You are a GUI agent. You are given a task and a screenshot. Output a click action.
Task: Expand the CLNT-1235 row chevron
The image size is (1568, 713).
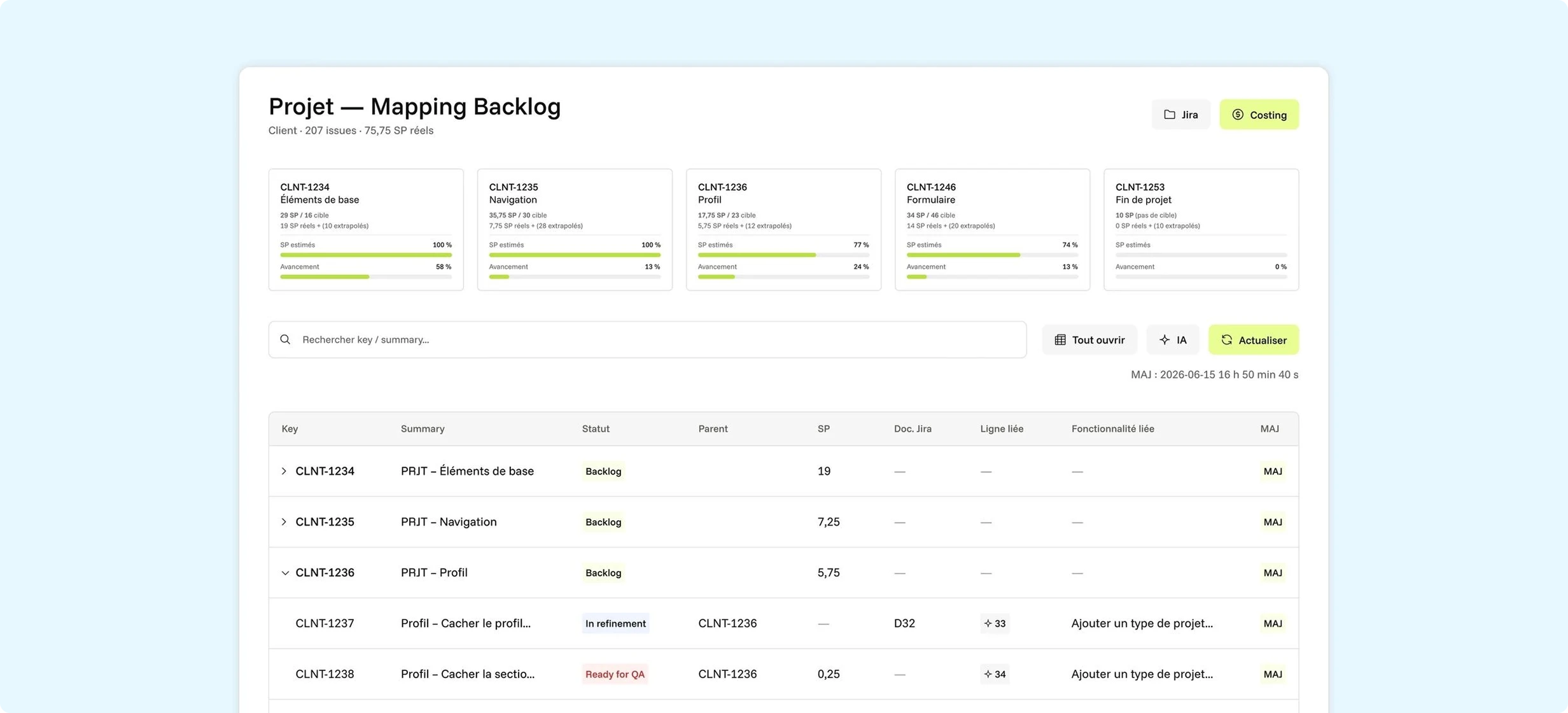(284, 522)
